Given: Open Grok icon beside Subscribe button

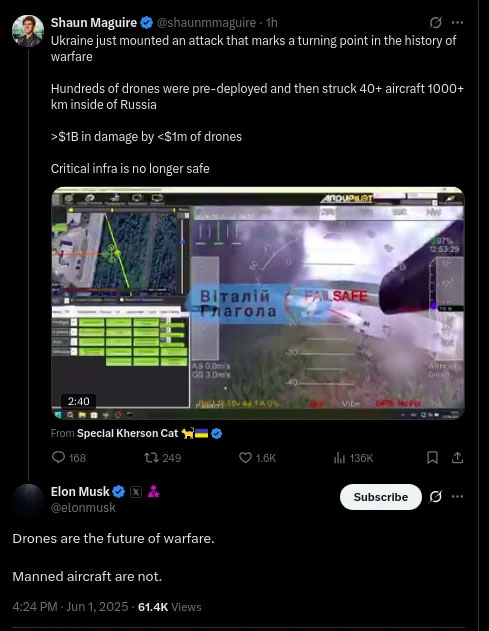Looking at the screenshot, I should [x=435, y=497].
